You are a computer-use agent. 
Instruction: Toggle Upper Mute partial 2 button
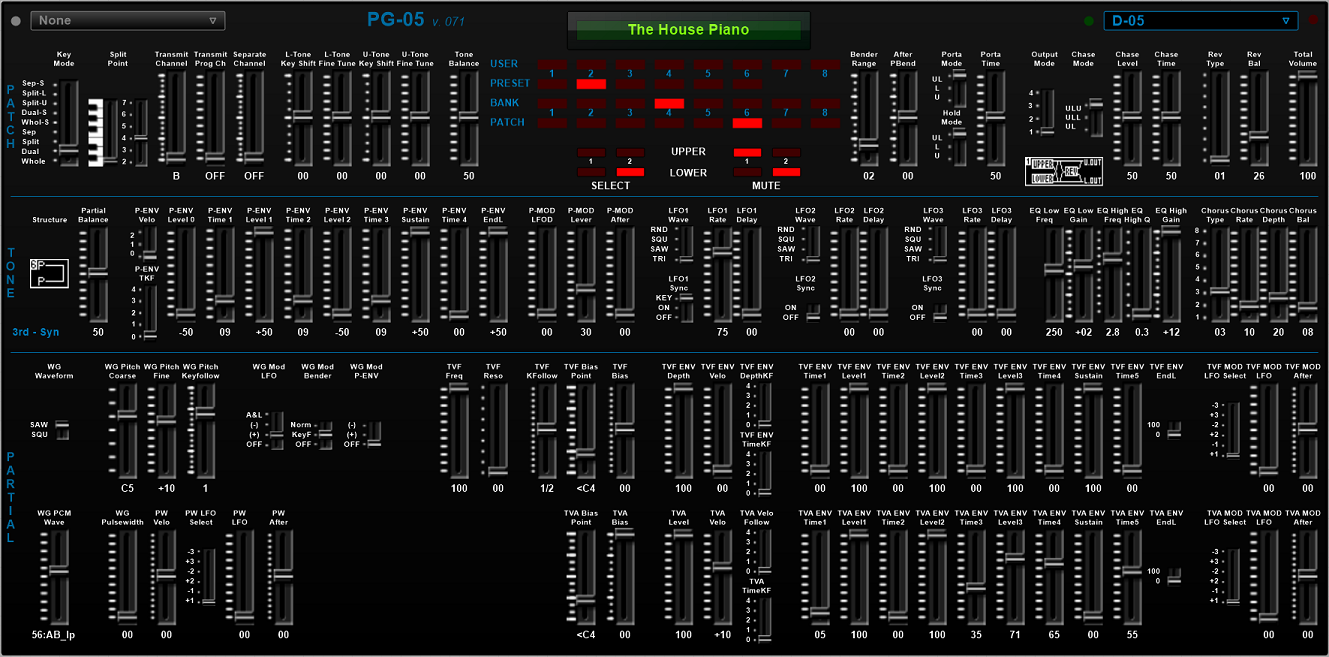pos(786,152)
